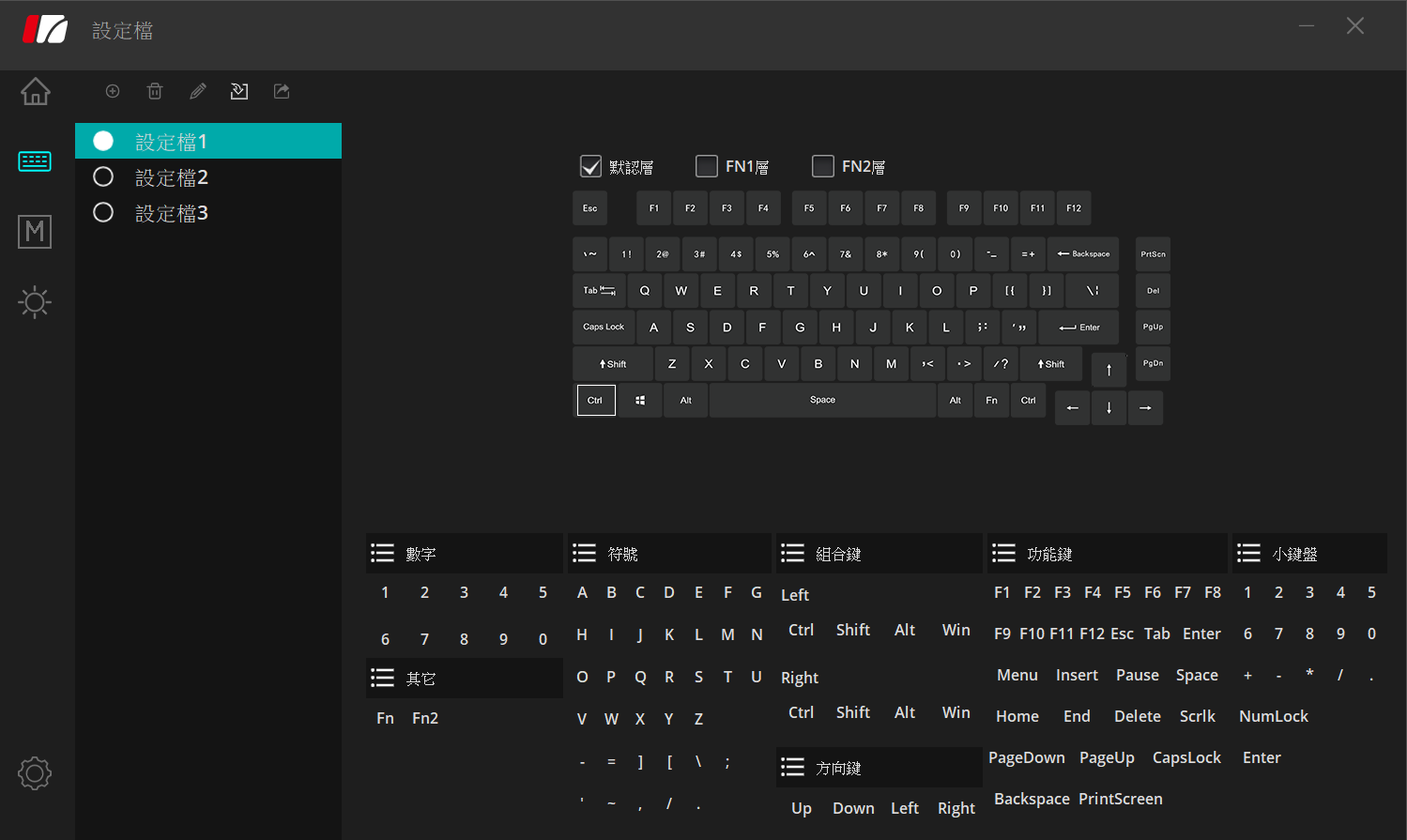Select the 設定檔1 profile radio button
Image resolution: width=1407 pixels, height=840 pixels.
point(103,141)
